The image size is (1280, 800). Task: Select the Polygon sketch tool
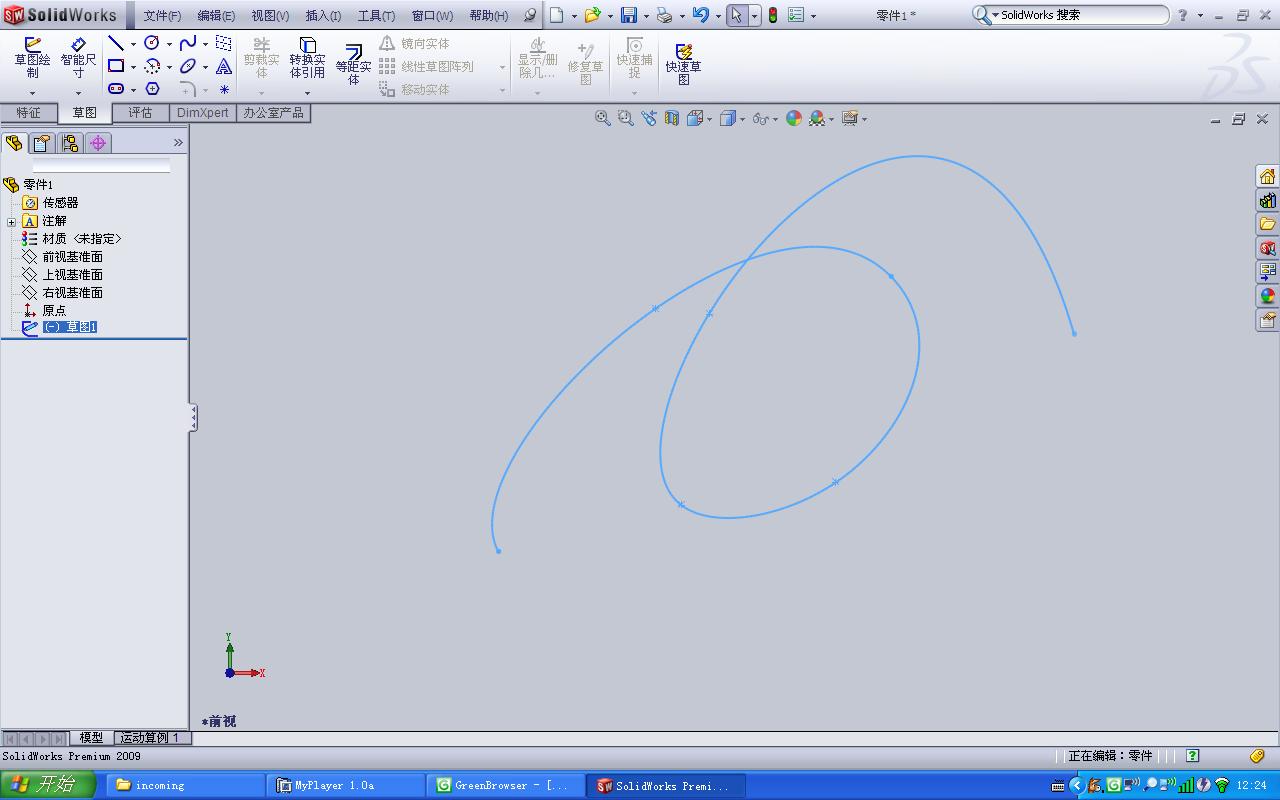click(x=152, y=89)
